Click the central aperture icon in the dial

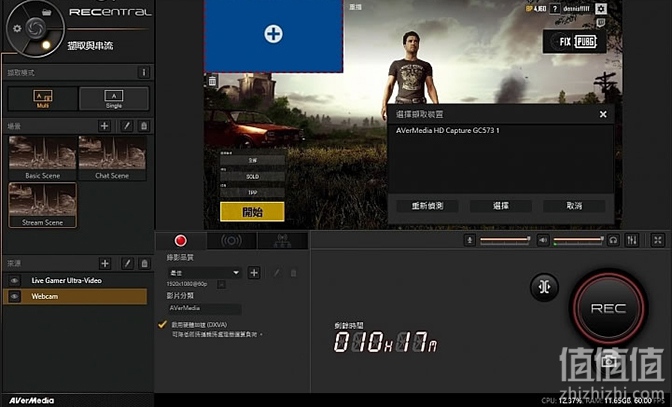[x=36, y=28]
